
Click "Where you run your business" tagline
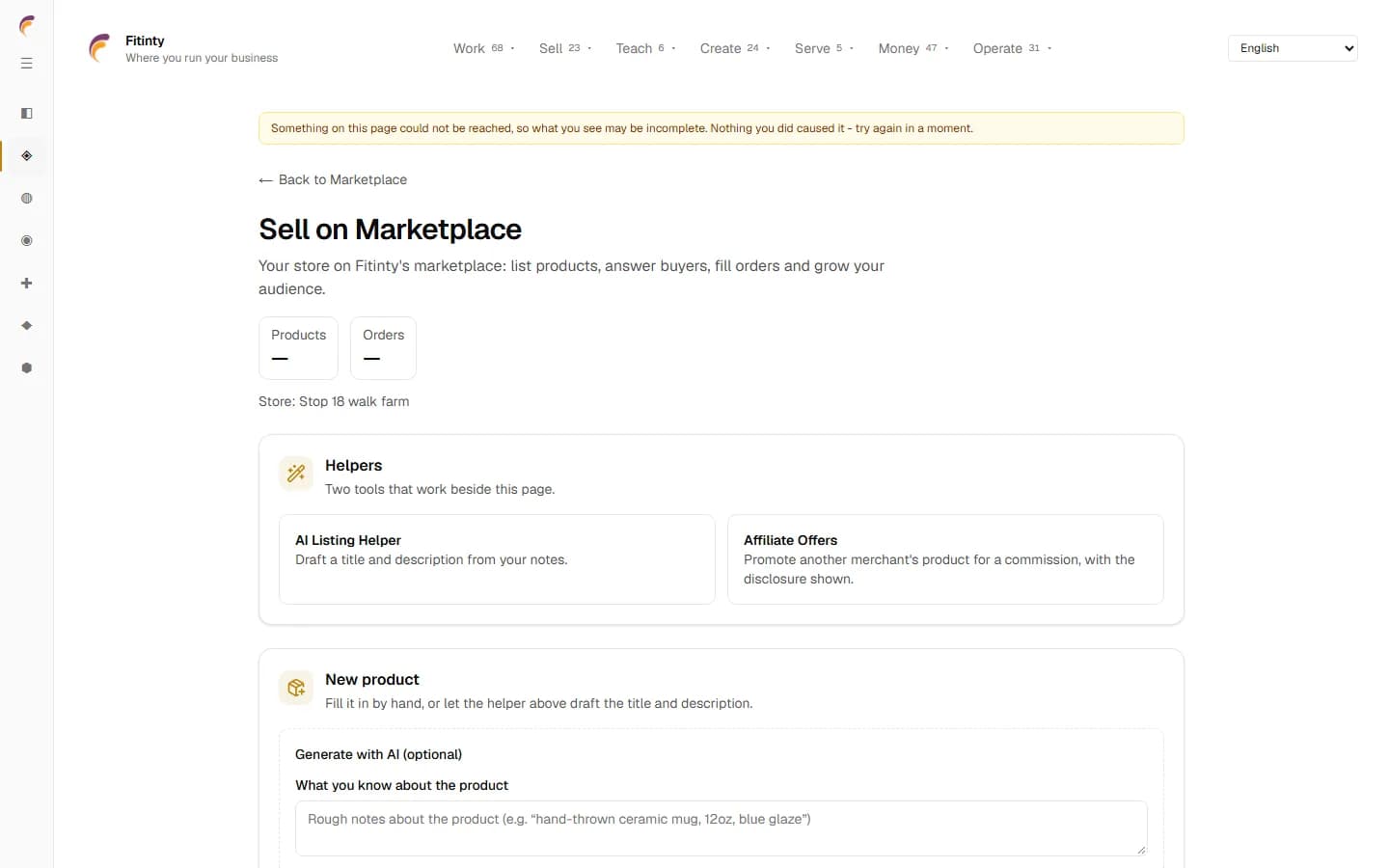pyautogui.click(x=202, y=58)
